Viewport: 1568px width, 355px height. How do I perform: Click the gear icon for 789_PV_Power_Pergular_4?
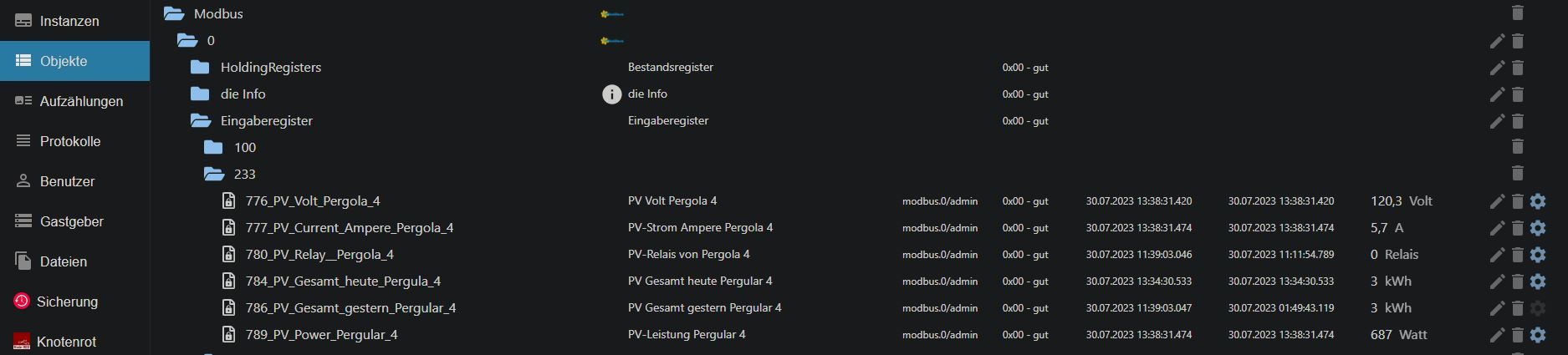point(1537,335)
